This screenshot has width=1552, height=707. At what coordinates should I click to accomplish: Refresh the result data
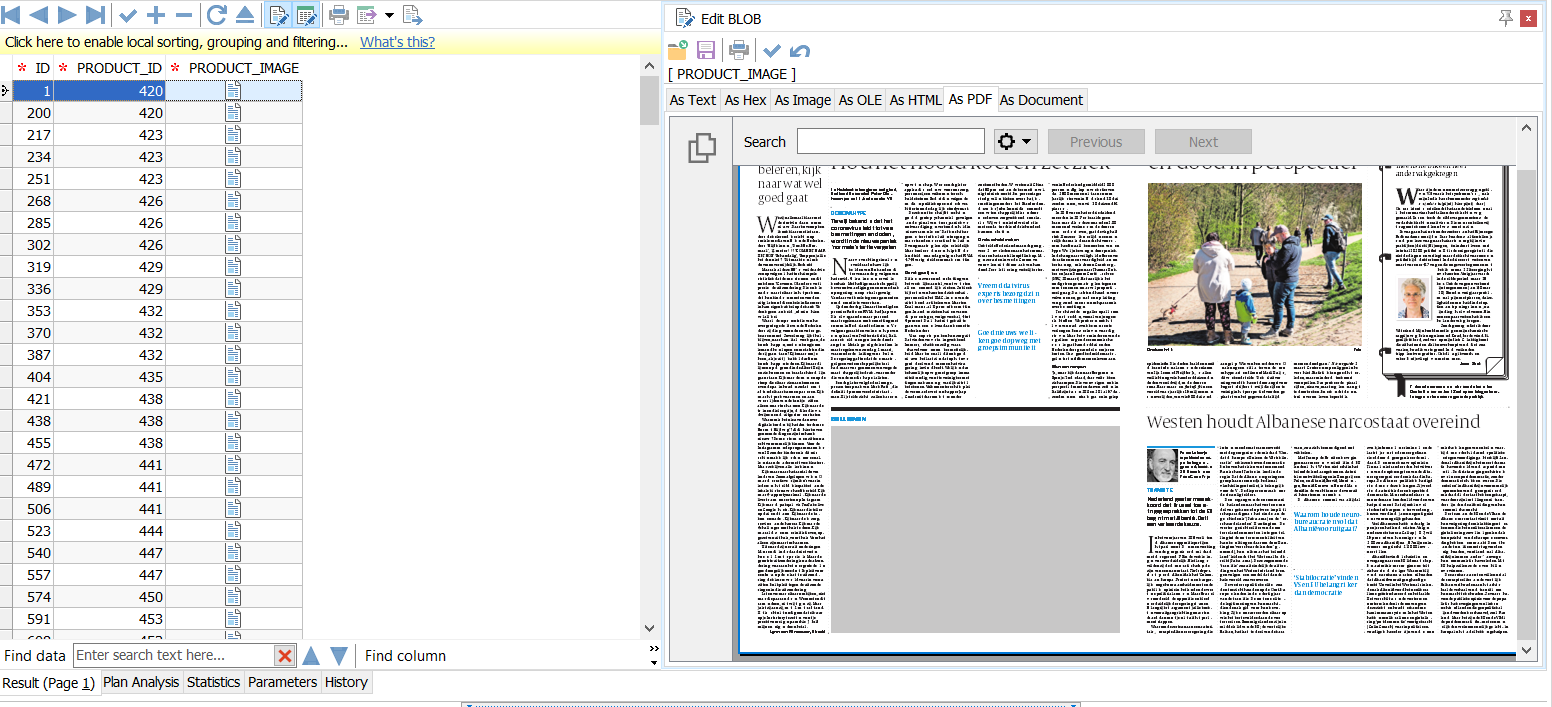pos(216,15)
